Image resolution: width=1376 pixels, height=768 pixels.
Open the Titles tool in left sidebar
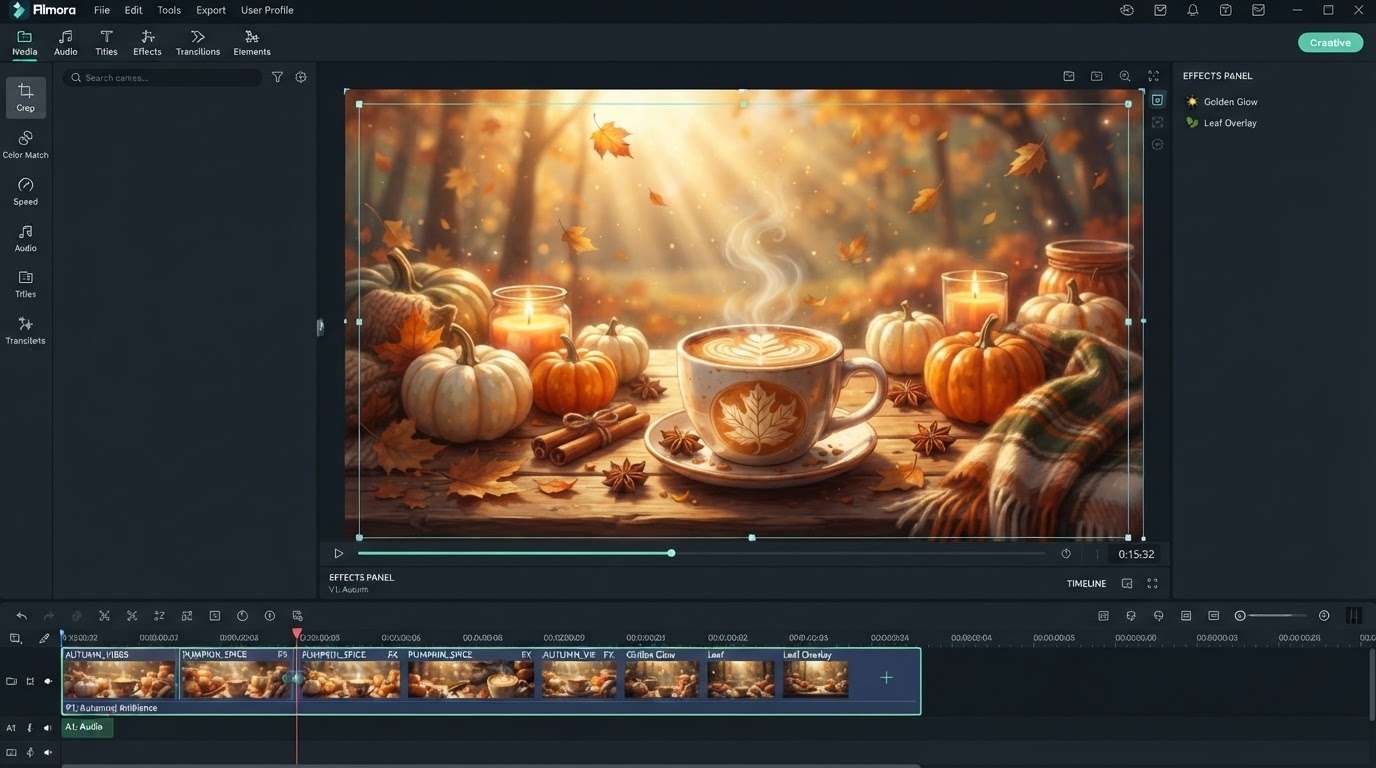(25, 284)
